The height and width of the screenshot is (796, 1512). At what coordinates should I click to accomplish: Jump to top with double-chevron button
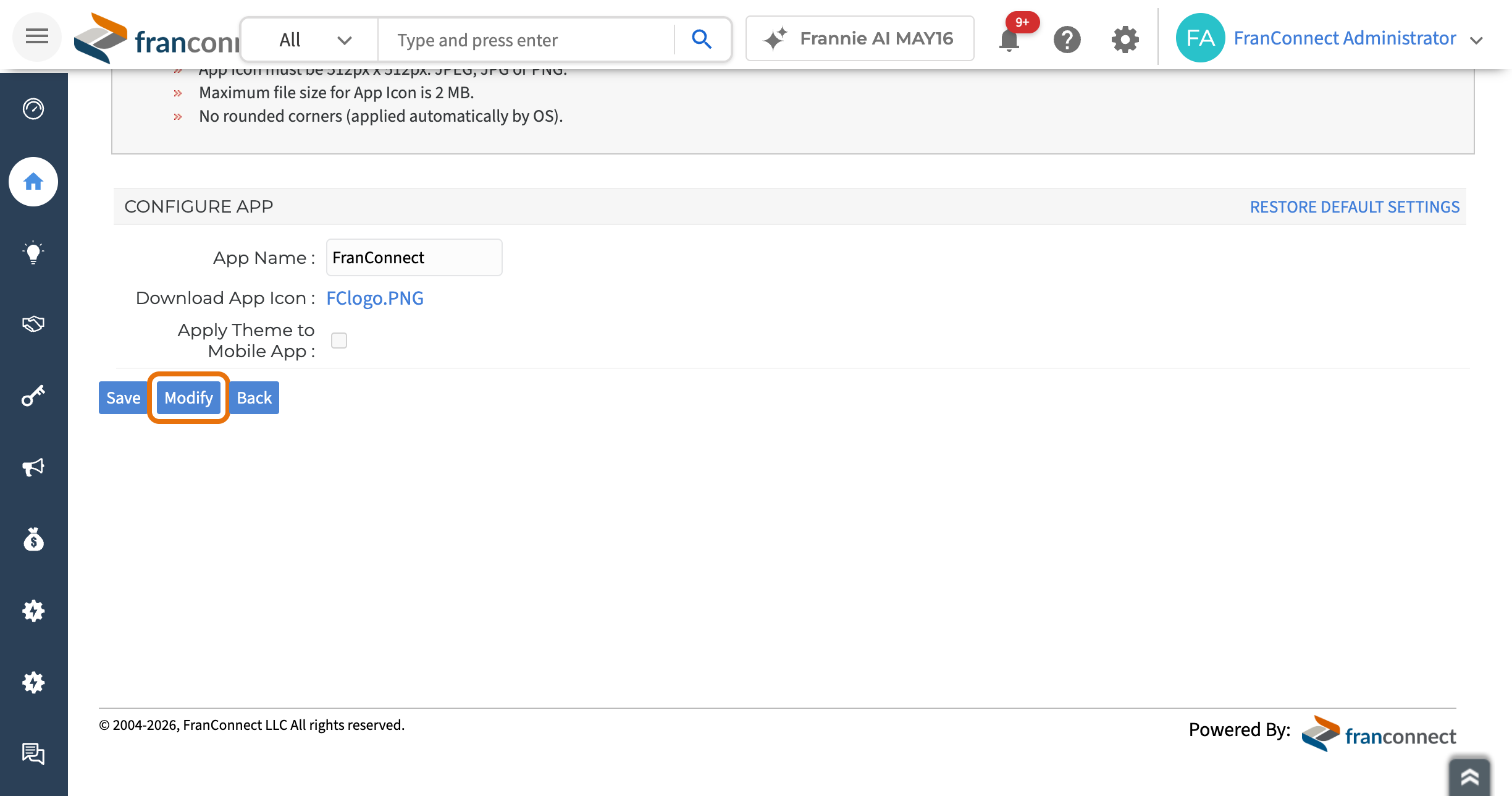click(x=1469, y=777)
